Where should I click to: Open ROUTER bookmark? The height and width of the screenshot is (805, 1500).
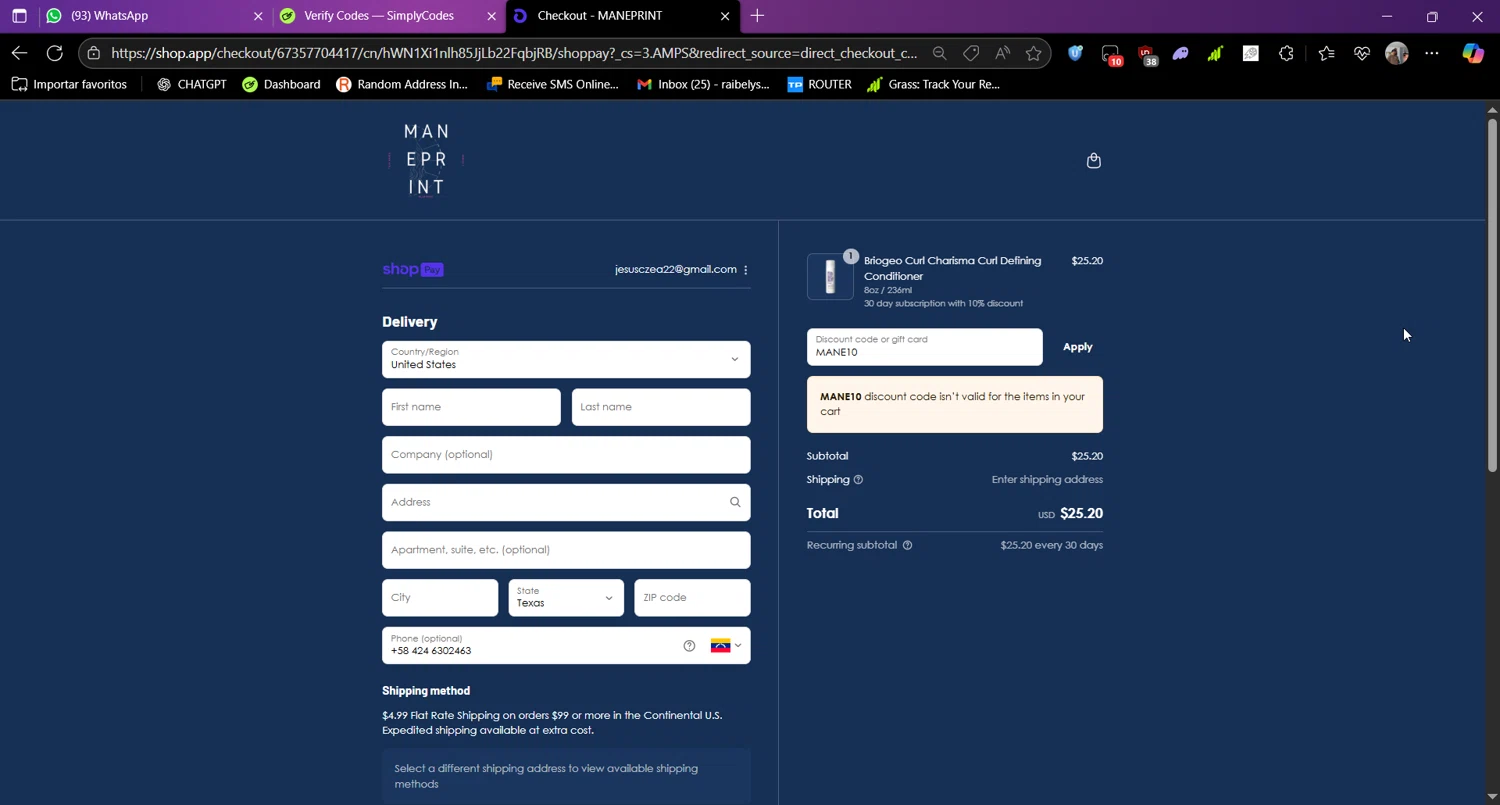[x=819, y=85]
